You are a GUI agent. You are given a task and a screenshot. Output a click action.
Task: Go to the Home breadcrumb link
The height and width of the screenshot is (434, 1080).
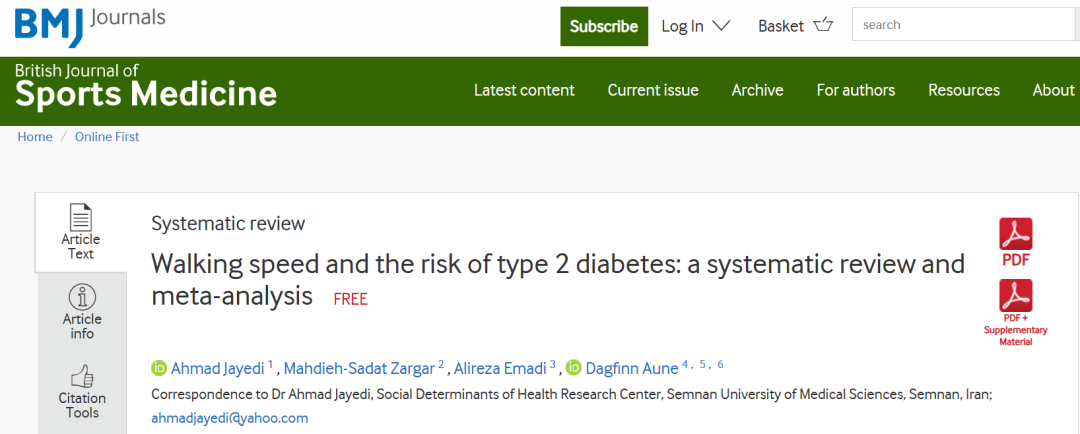pyautogui.click(x=35, y=136)
